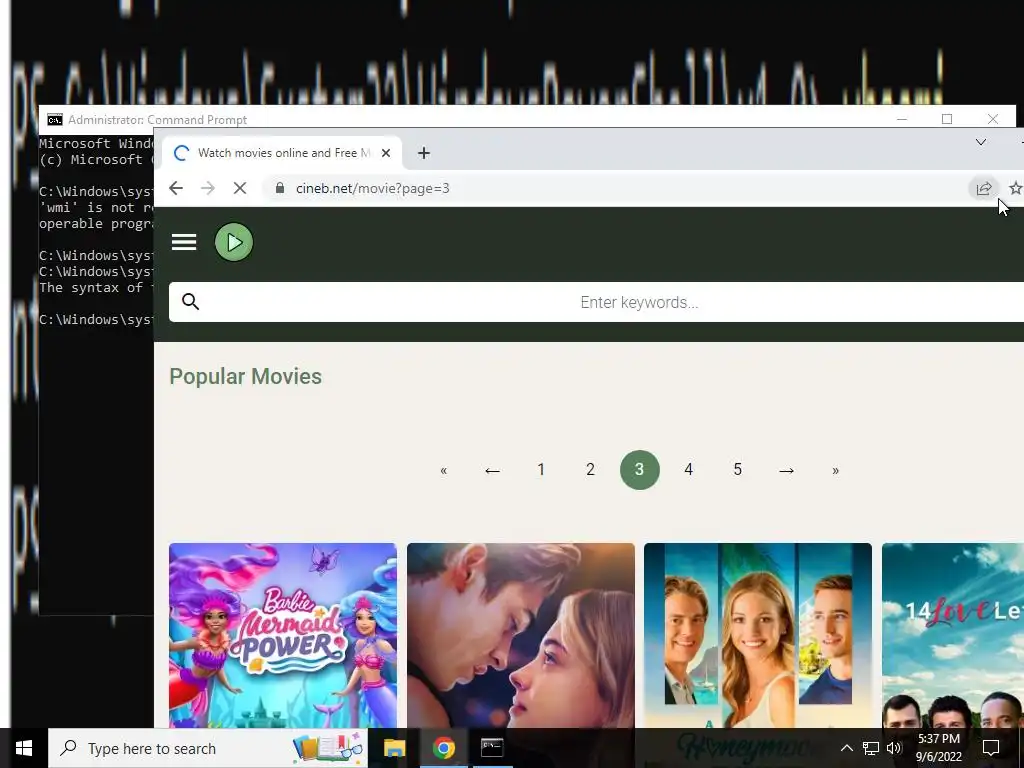The width and height of the screenshot is (1024, 768).
Task: Go to previous page with left arrow
Action: pyautogui.click(x=492, y=470)
